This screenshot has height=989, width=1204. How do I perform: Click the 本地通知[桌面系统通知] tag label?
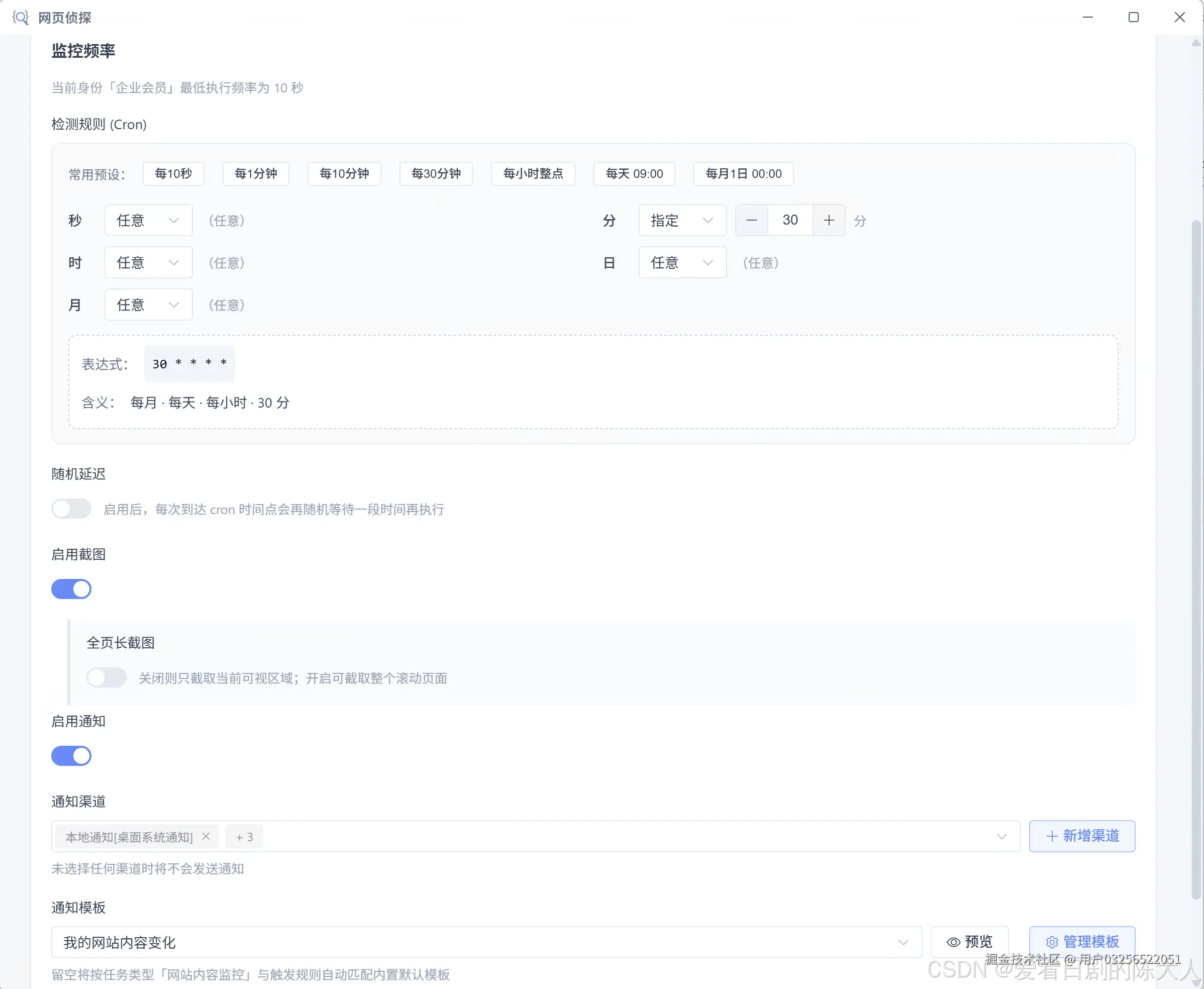[129, 837]
